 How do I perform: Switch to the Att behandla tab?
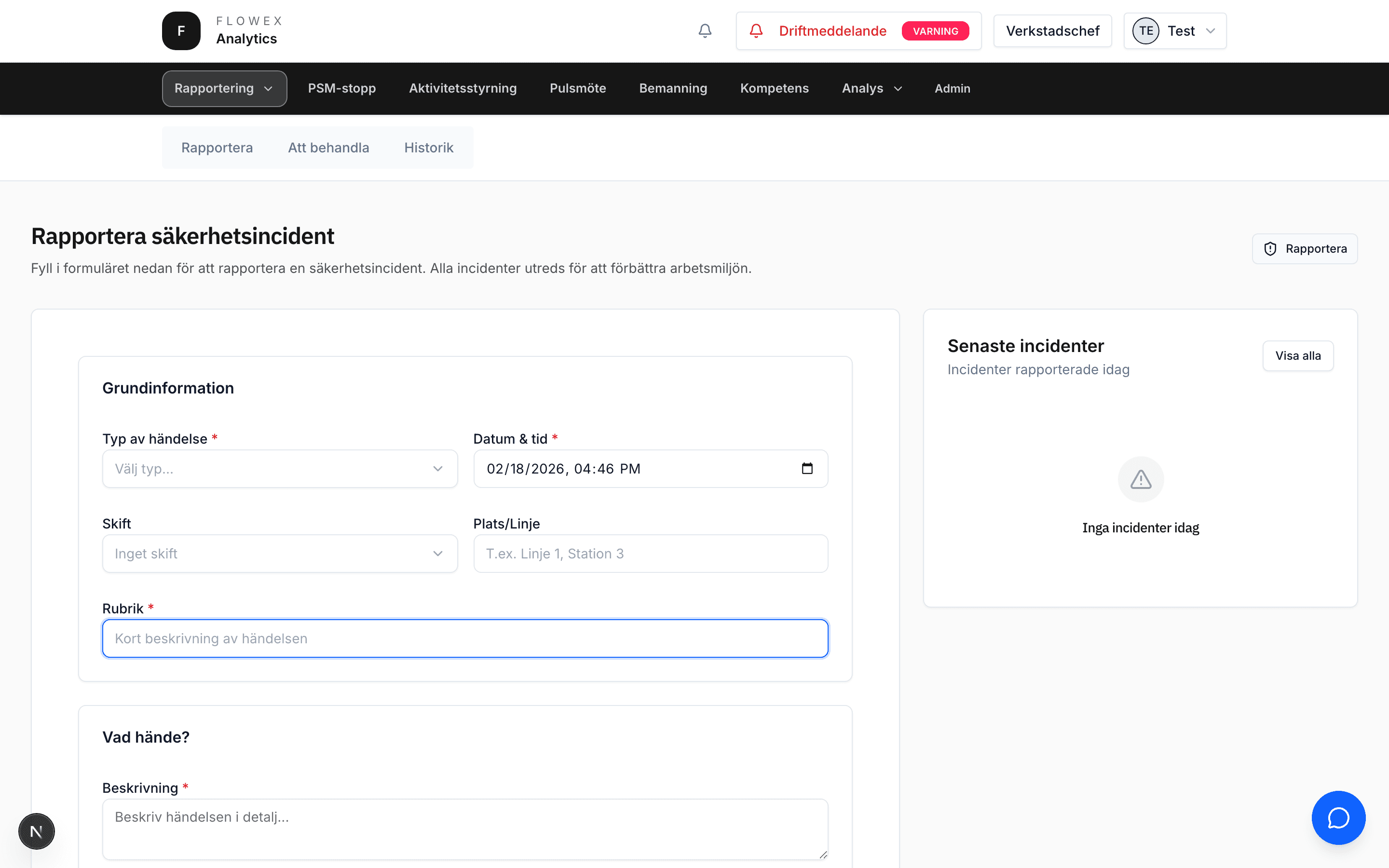328,148
